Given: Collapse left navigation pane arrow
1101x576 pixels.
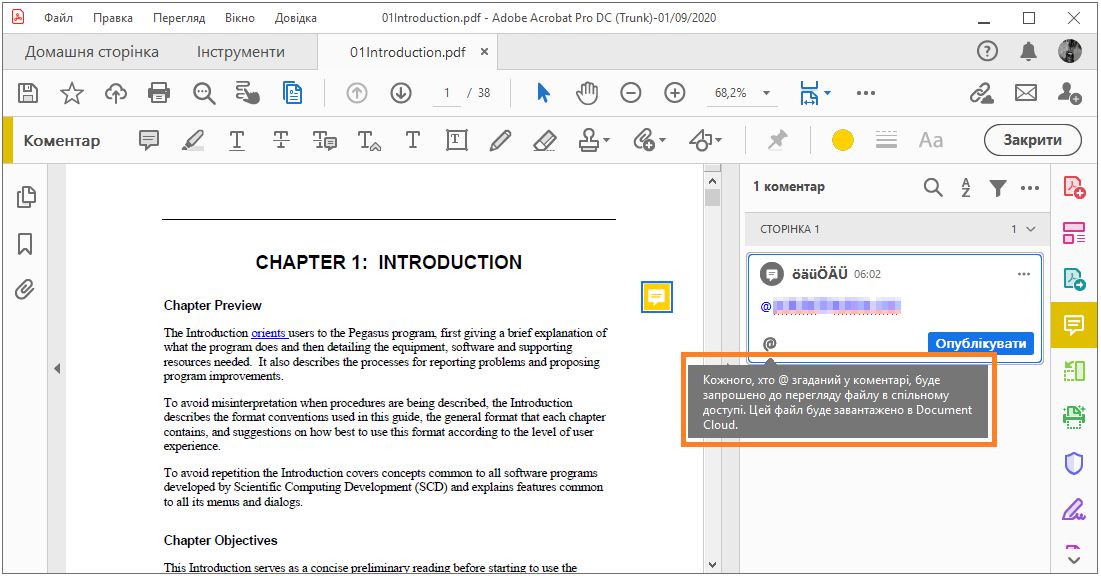Looking at the screenshot, I should [x=57, y=369].
